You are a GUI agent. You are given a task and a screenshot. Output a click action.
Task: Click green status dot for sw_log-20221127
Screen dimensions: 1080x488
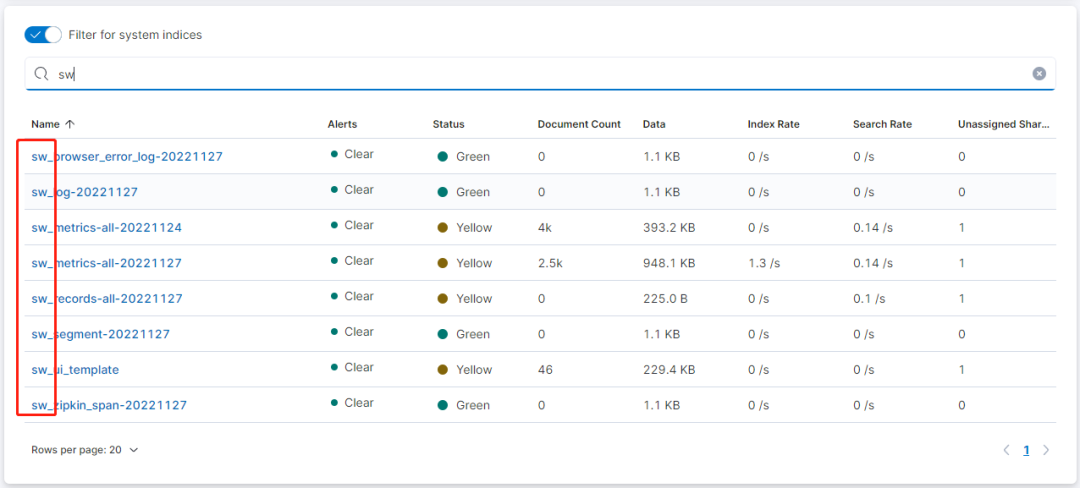(442, 192)
